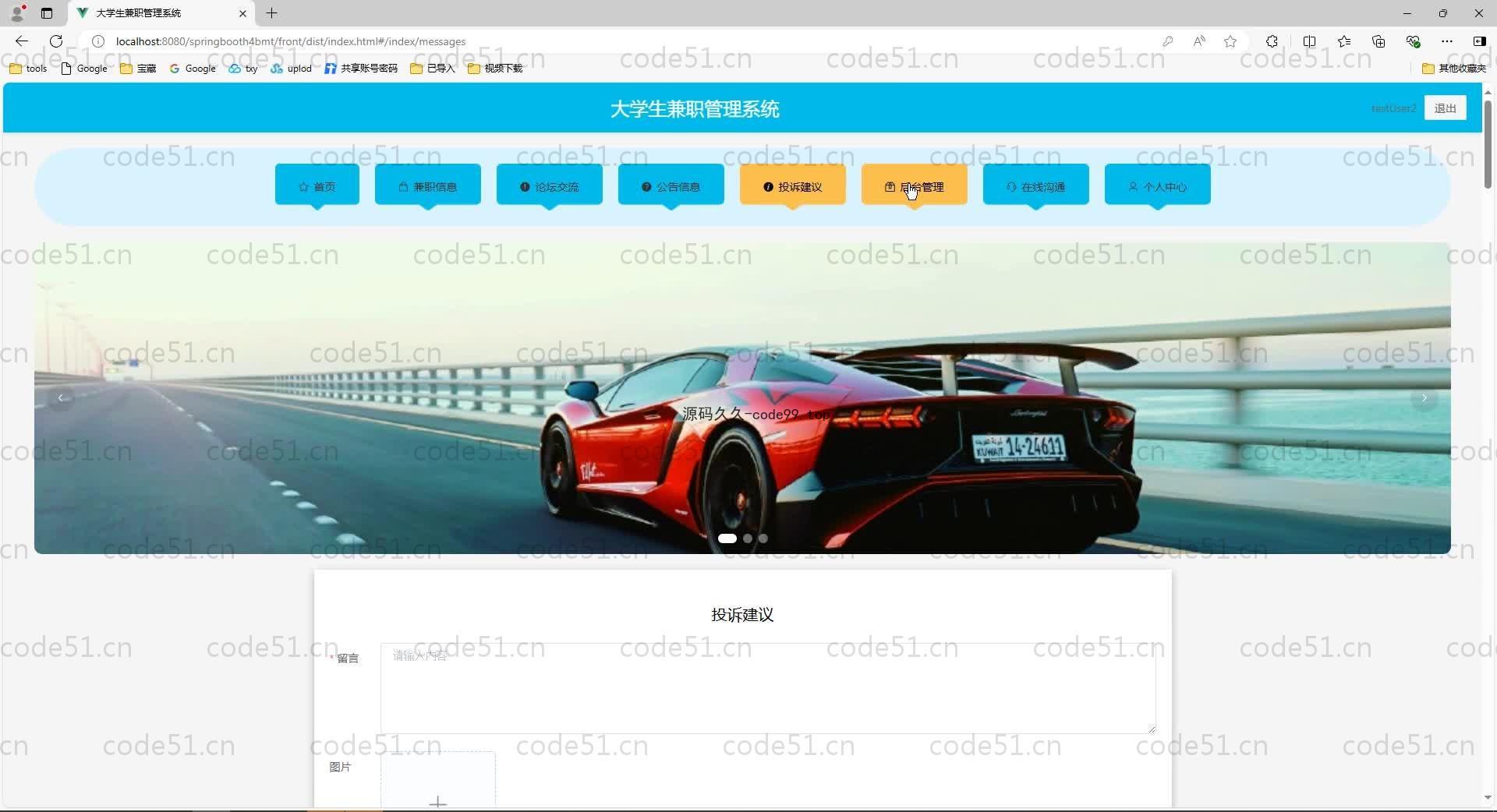Click the 大学生兼职管理系统 header title
1497x812 pixels.
click(695, 109)
